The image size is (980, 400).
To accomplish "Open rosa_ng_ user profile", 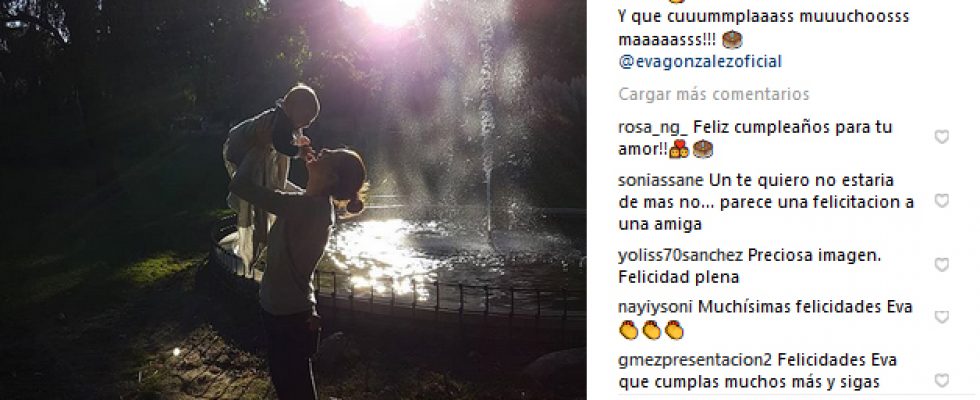I will click(652, 128).
